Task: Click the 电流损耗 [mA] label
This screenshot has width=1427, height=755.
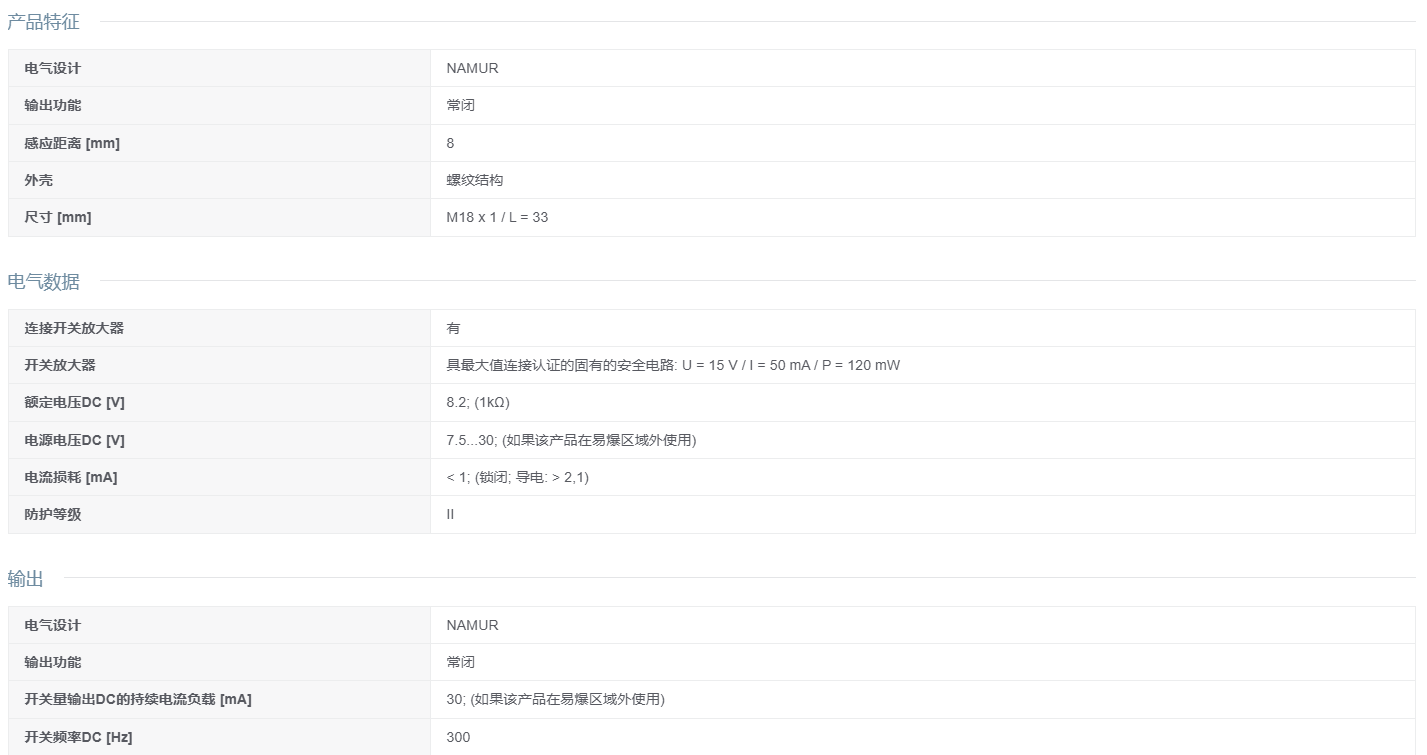Action: pyautogui.click(x=71, y=477)
